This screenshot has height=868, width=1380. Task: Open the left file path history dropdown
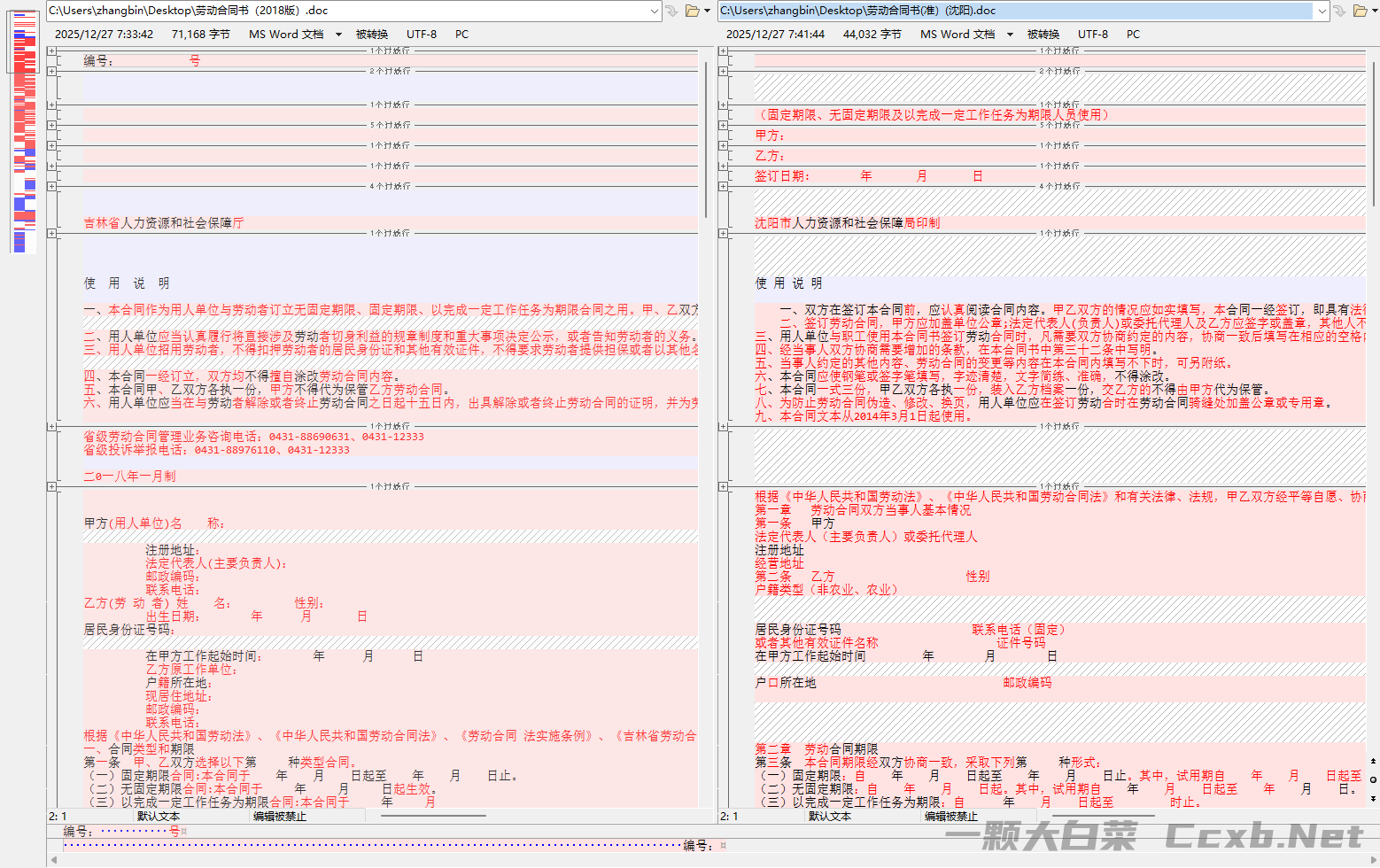[655, 11]
